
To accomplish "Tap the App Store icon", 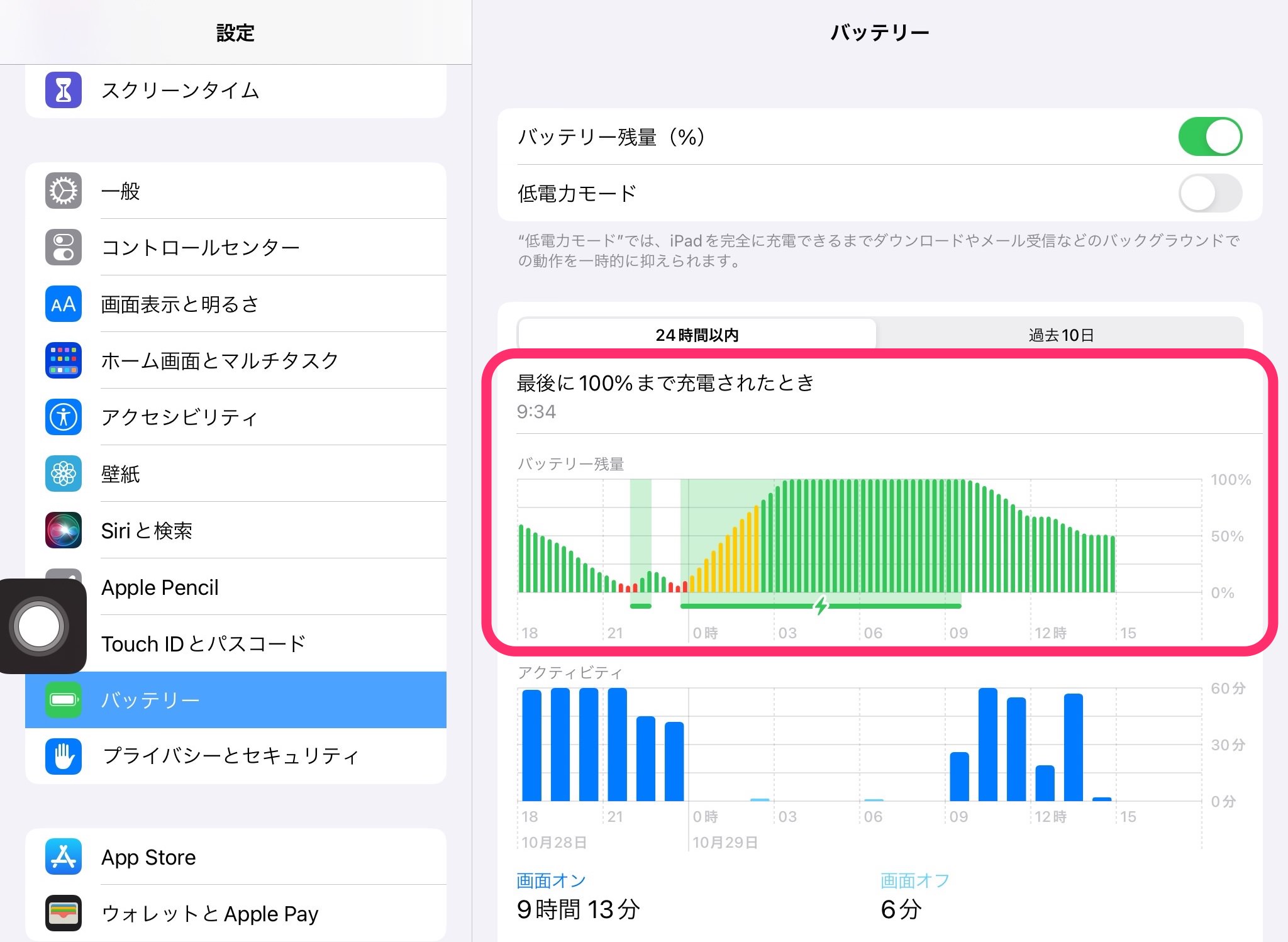I will pyautogui.click(x=64, y=856).
